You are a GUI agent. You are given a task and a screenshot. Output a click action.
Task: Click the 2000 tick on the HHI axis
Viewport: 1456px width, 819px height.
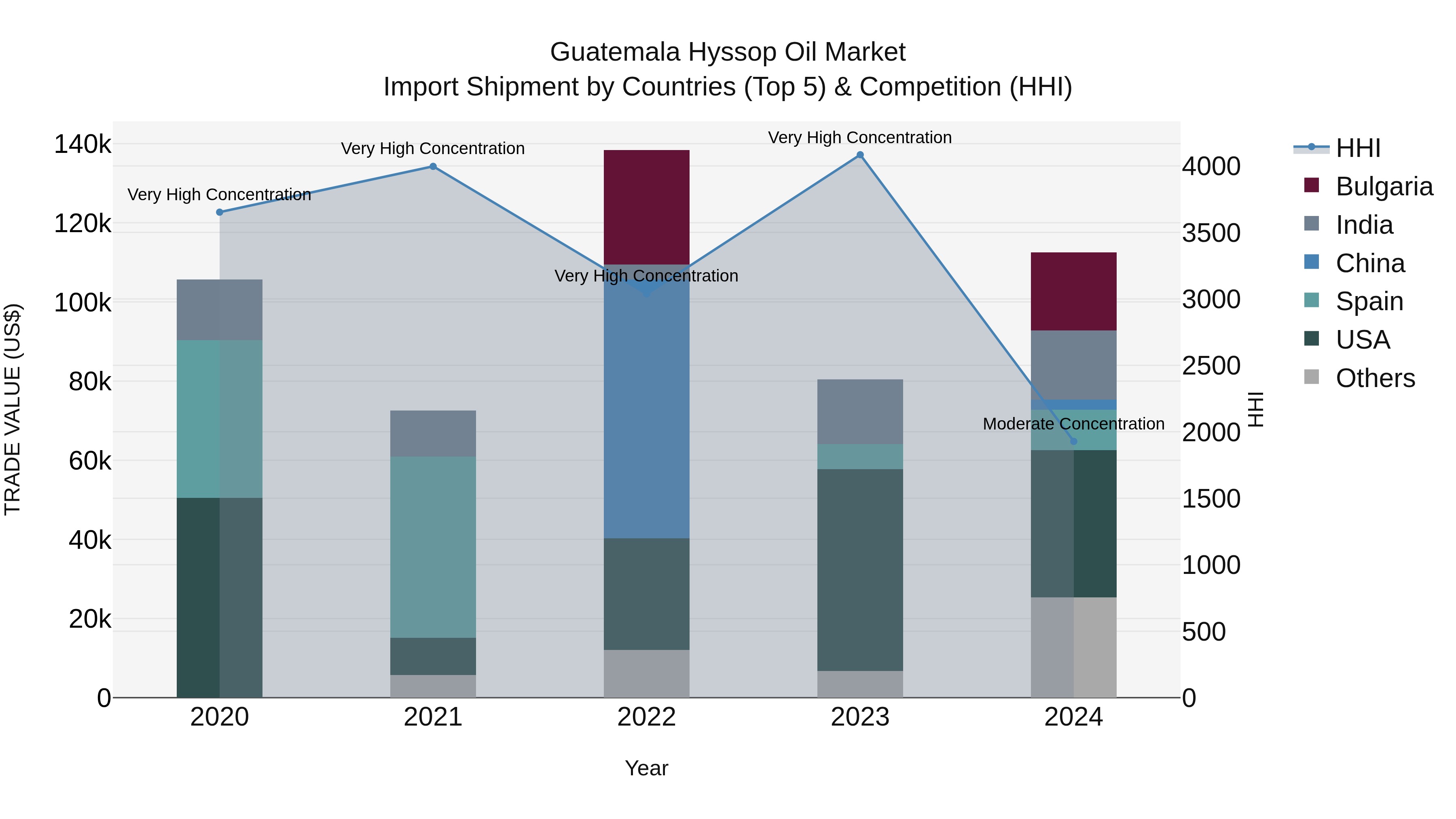click(x=1212, y=432)
